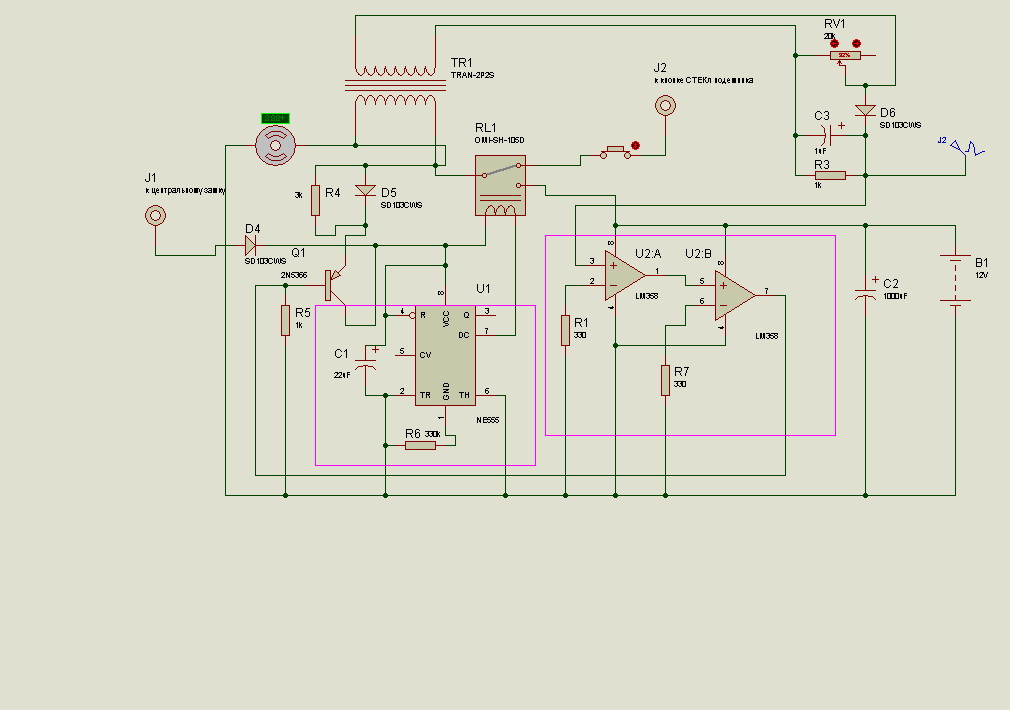
Task: Click RV1 left red adjust dot
Action: click(833, 43)
